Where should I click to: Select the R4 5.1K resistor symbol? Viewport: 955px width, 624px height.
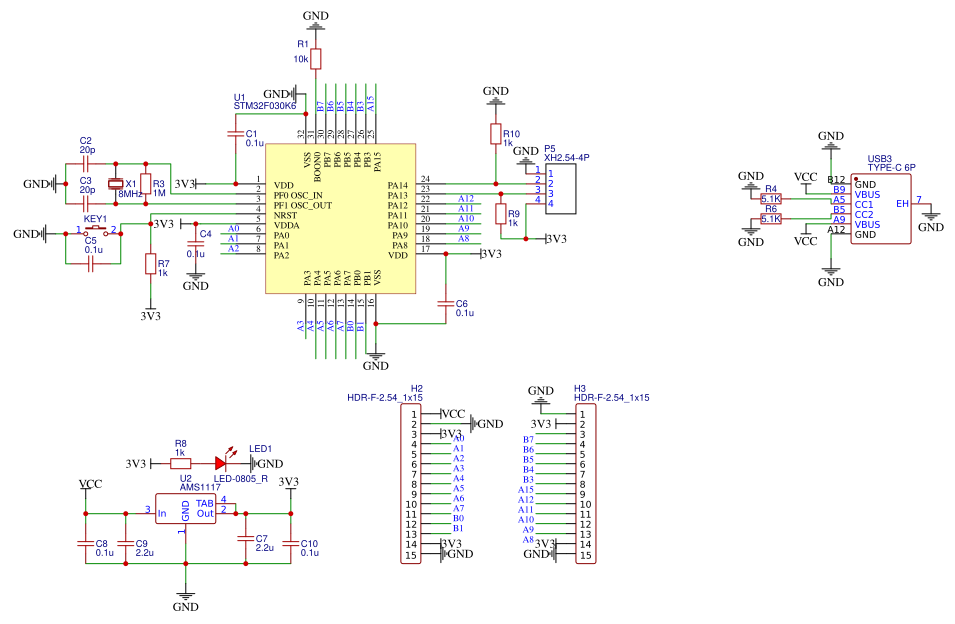[x=771, y=198]
